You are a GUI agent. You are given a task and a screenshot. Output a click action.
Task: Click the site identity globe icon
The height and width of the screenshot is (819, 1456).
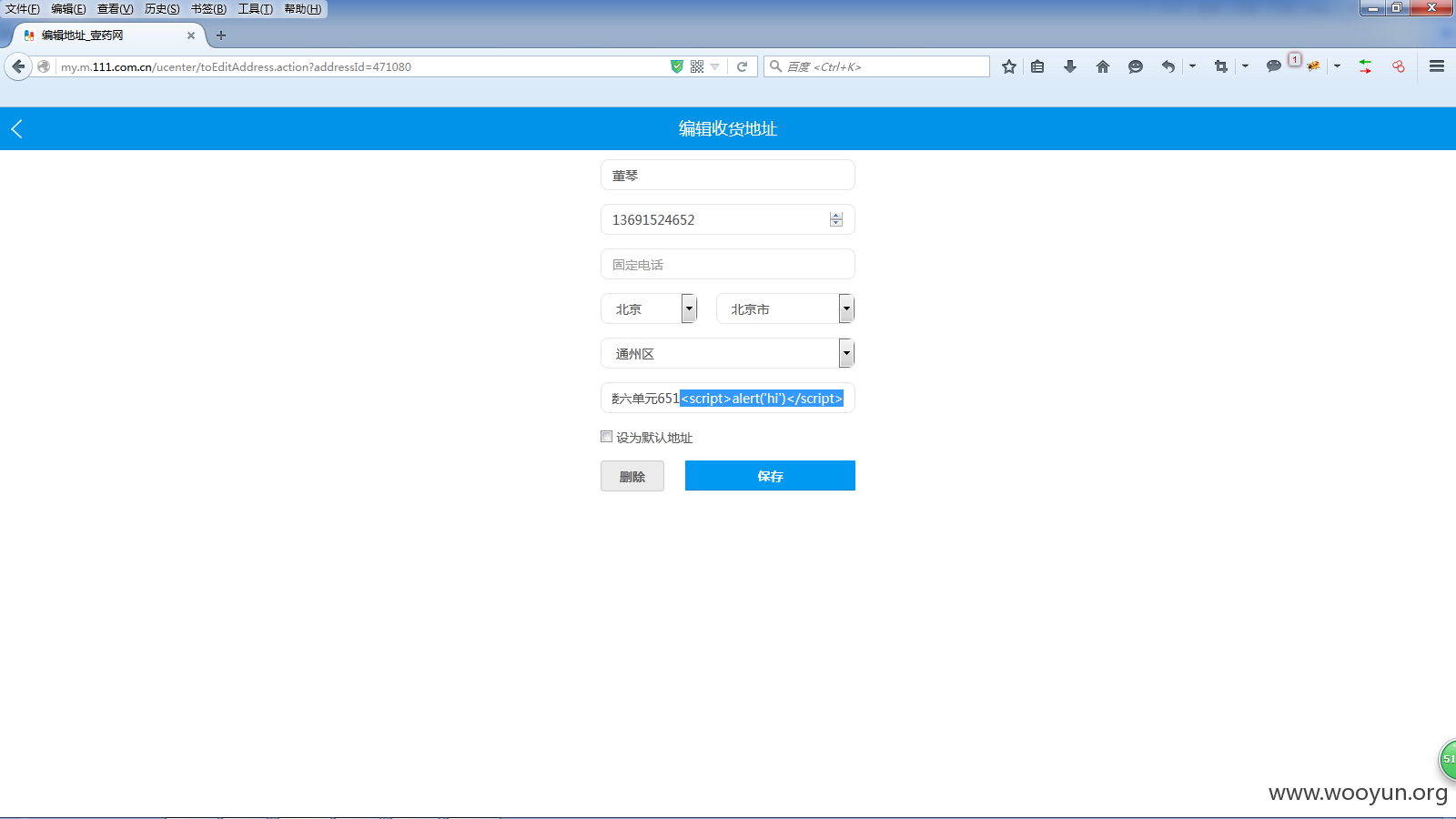[x=44, y=66]
